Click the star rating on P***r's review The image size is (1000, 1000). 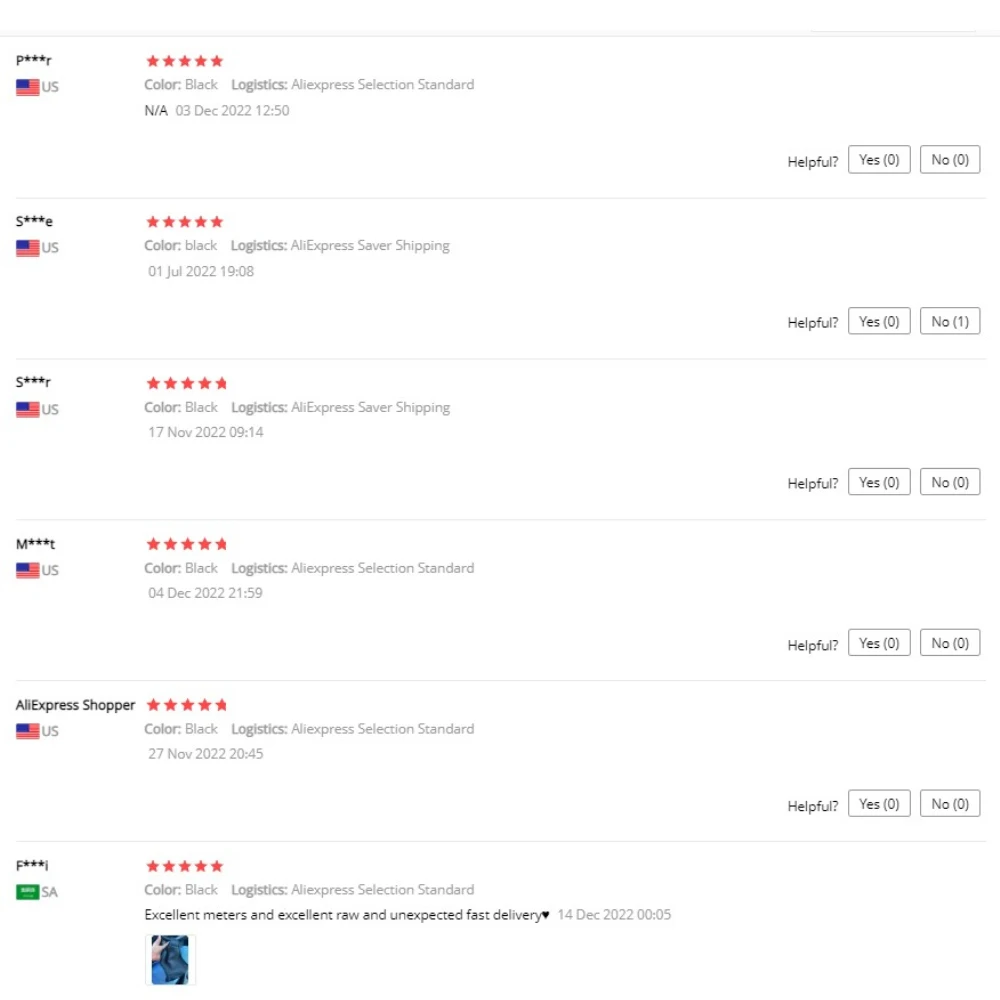(185, 61)
